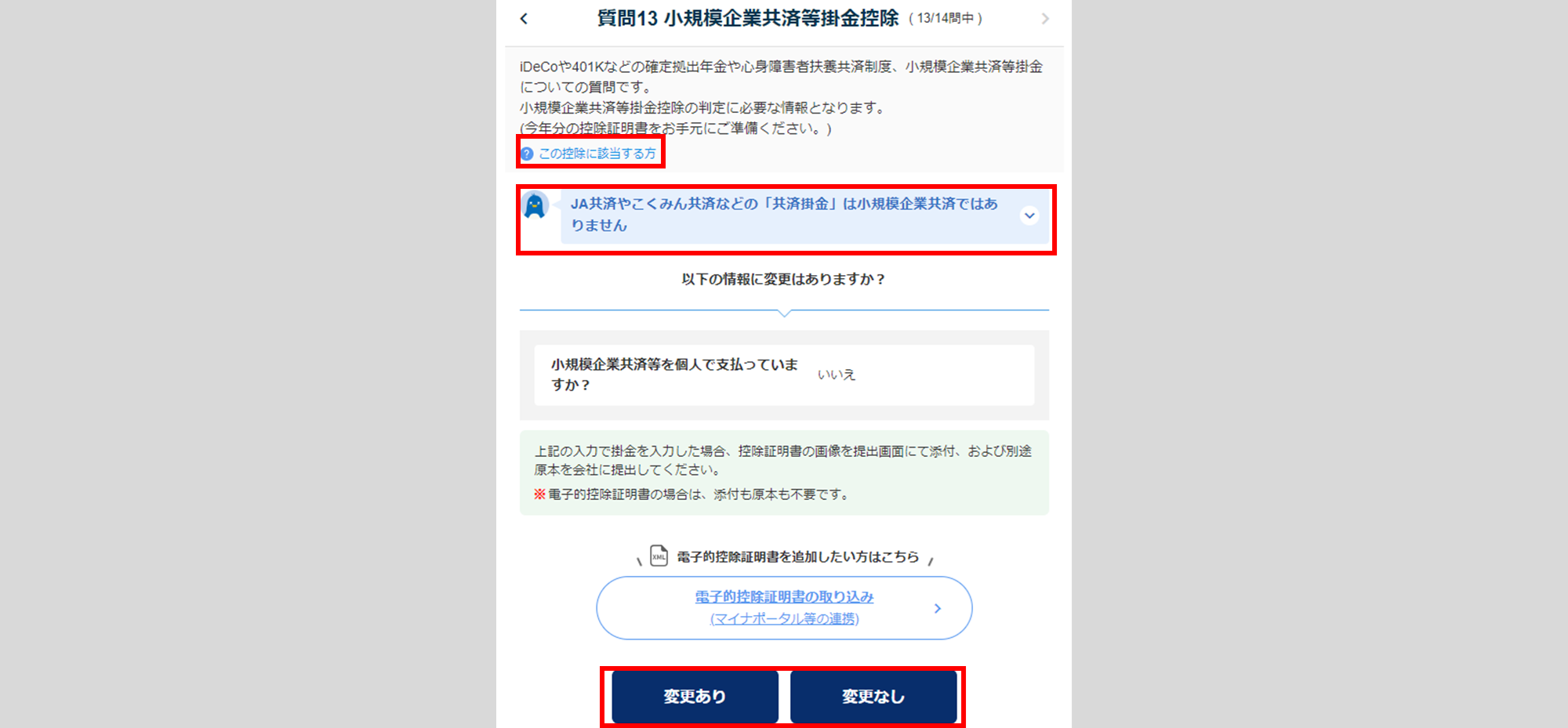
Task: Click the 質問13 小規模企業共済等掛金控除 title
Action: pyautogui.click(x=748, y=19)
